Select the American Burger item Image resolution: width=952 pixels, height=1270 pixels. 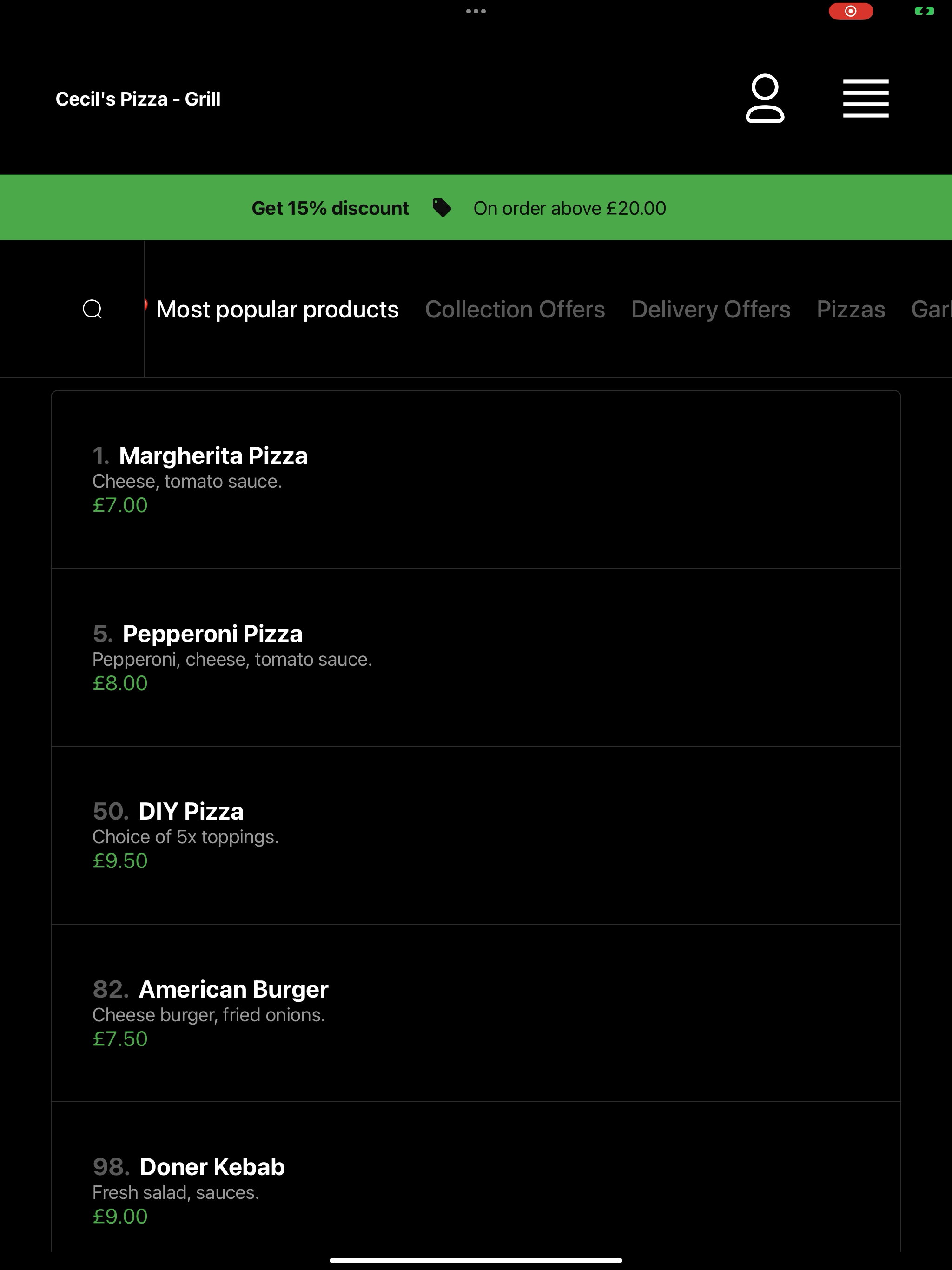[476, 1013]
